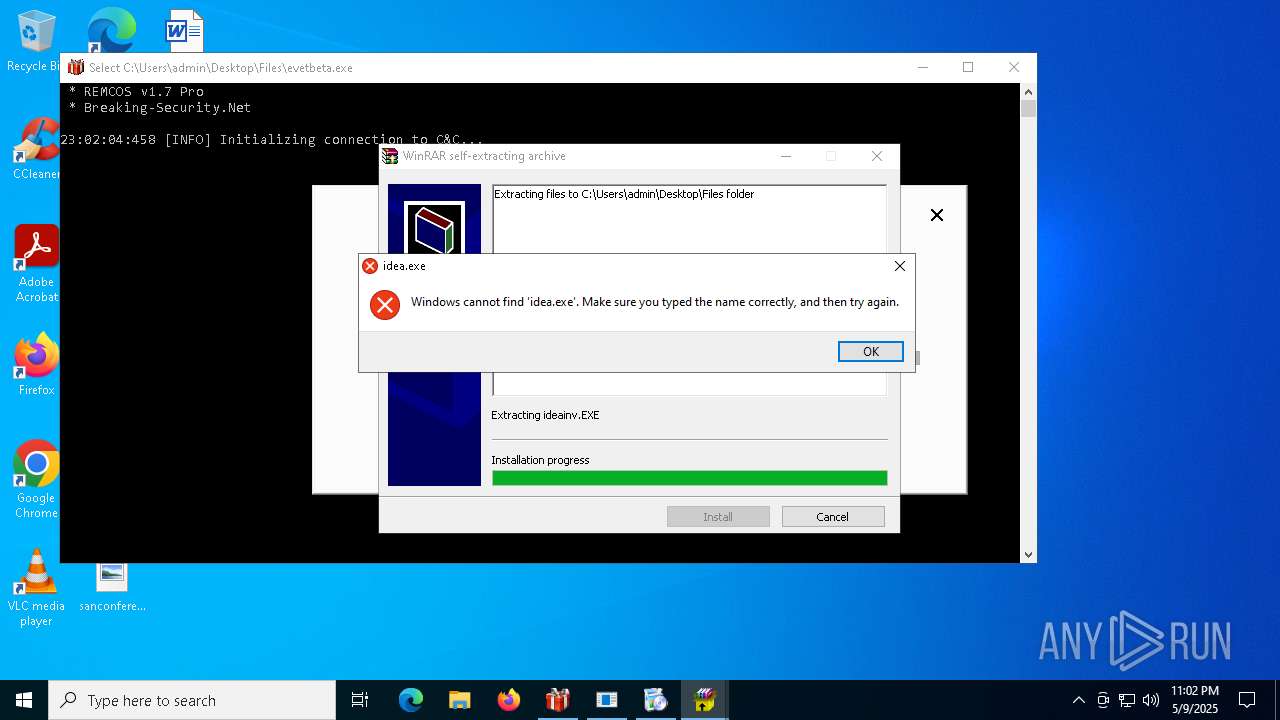Image resolution: width=1280 pixels, height=720 pixels.
Task: Open Recycle Bin desktop icon
Action: (36, 41)
